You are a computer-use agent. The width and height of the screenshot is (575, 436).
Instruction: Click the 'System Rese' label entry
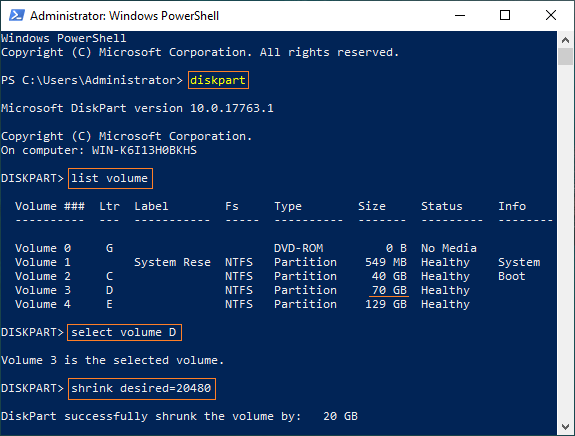click(x=172, y=262)
